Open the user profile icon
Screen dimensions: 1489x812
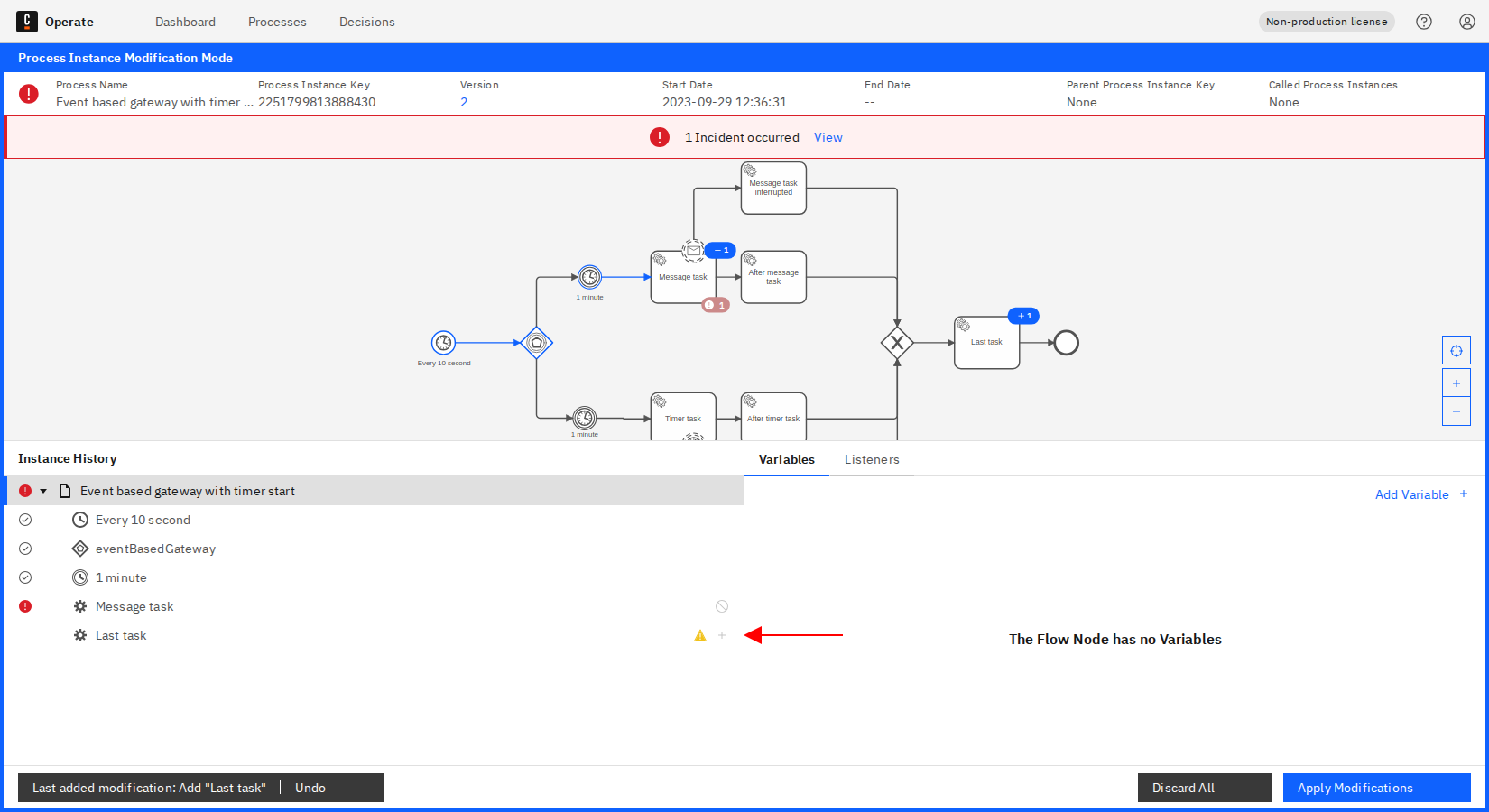click(x=1467, y=22)
